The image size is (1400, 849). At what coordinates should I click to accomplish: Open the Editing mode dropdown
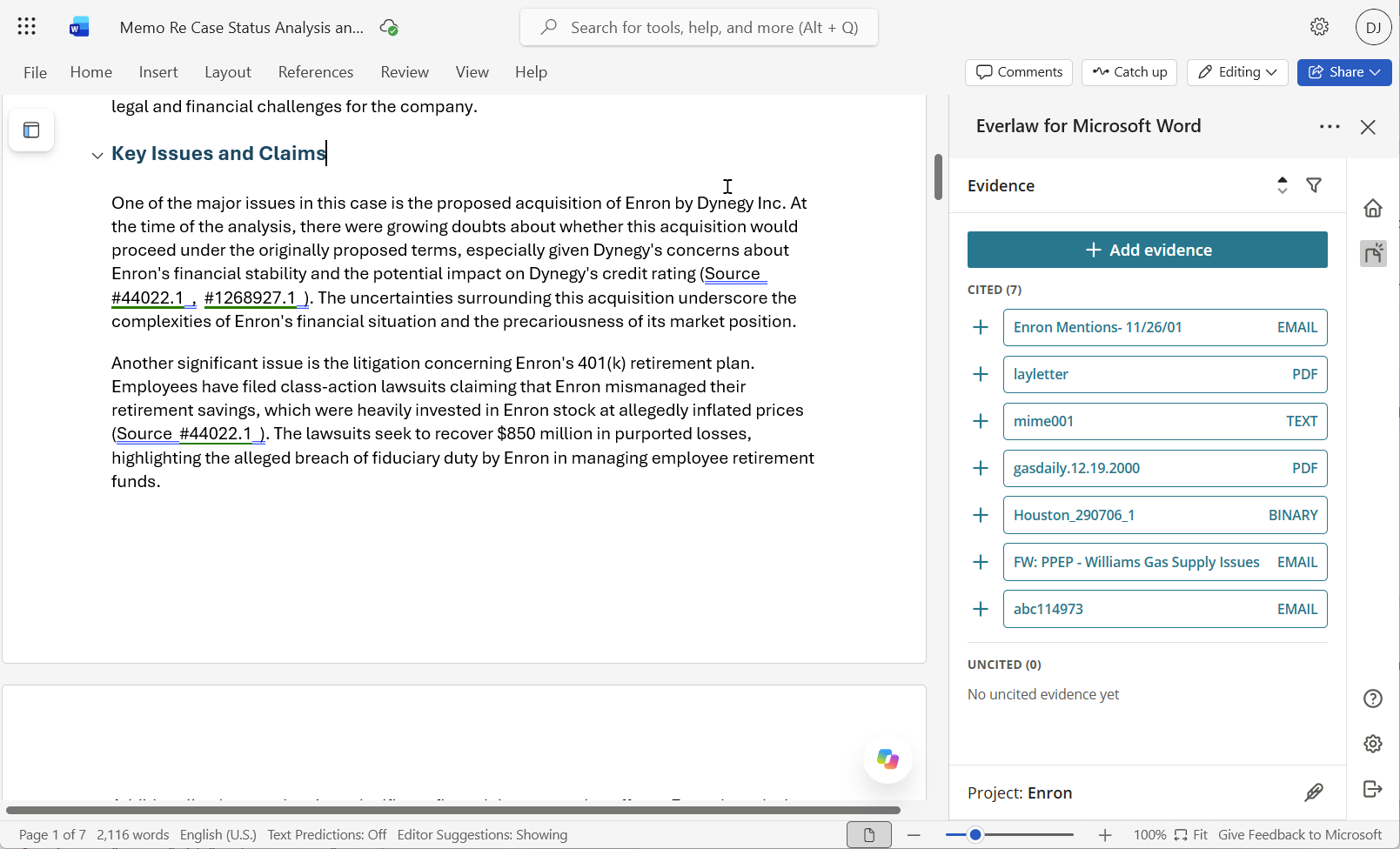coord(1237,72)
